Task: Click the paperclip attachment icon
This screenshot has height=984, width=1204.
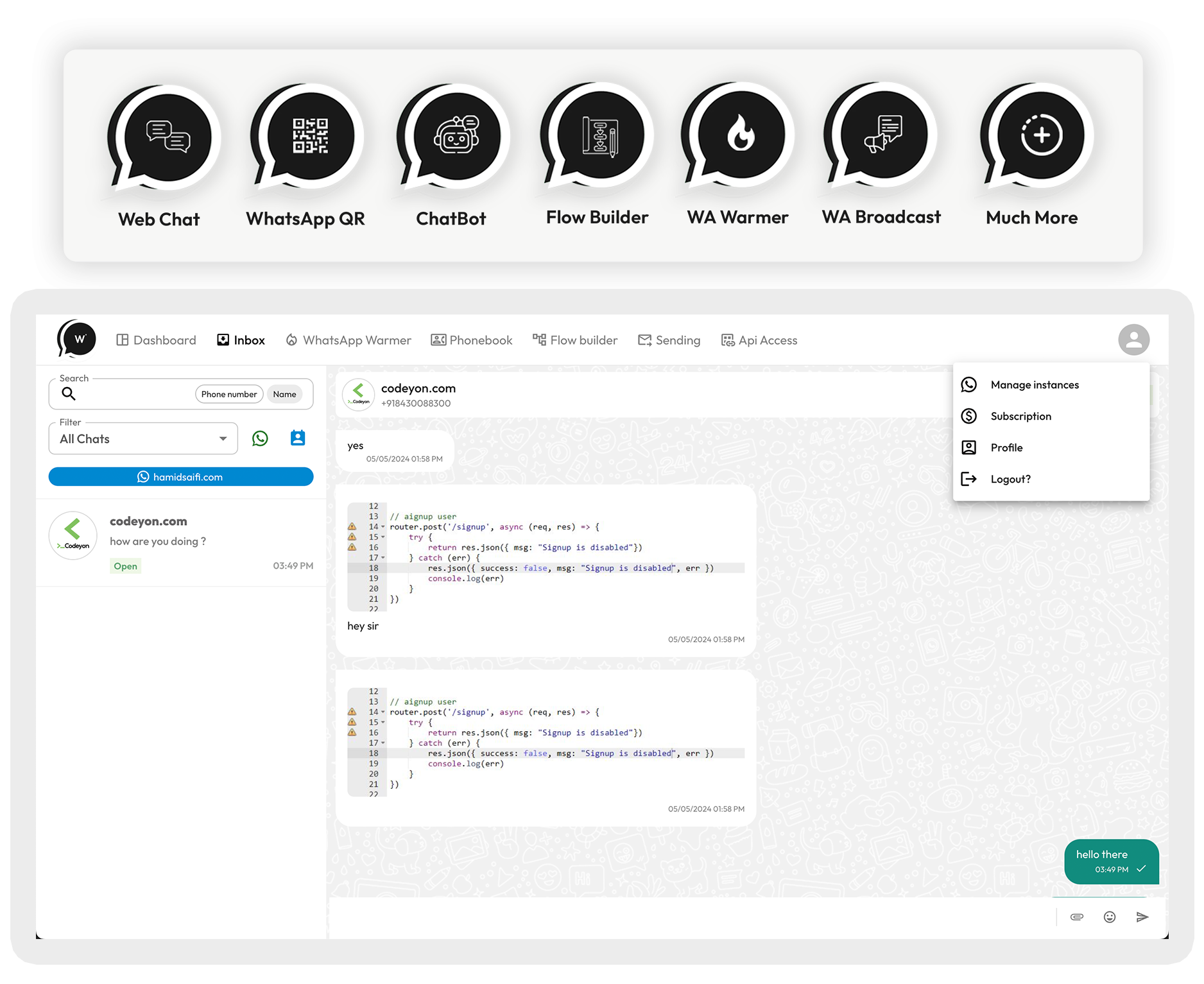Action: 1078,917
